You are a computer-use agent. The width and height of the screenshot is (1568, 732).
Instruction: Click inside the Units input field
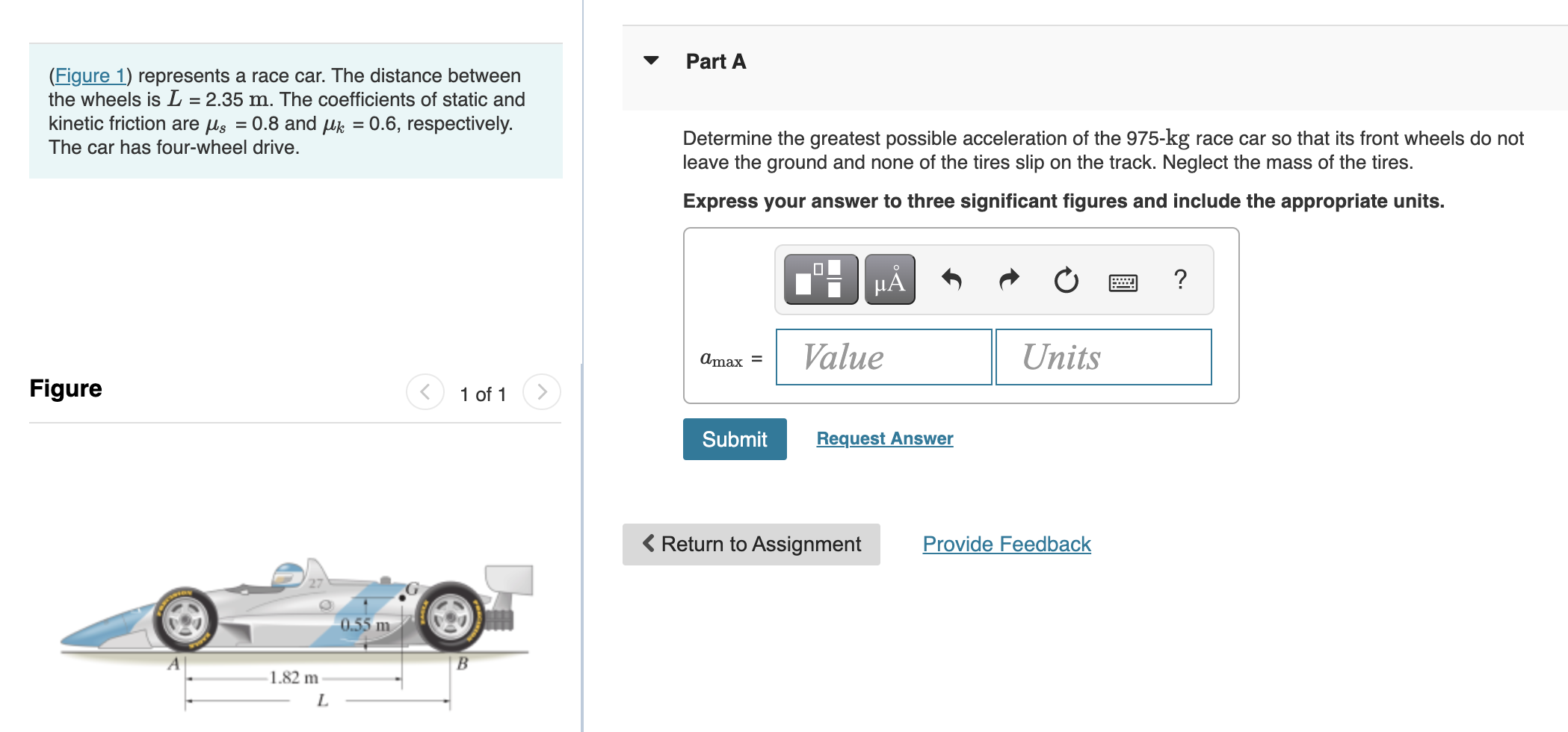(1102, 357)
